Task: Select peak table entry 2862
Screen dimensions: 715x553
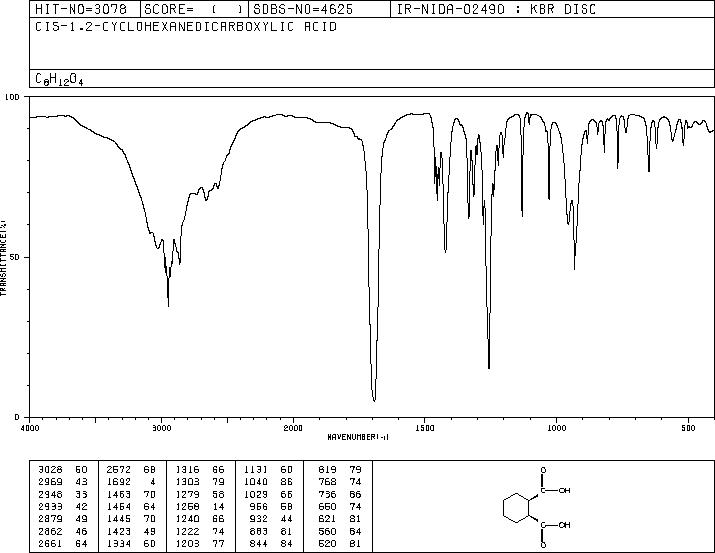Action: click(50, 531)
